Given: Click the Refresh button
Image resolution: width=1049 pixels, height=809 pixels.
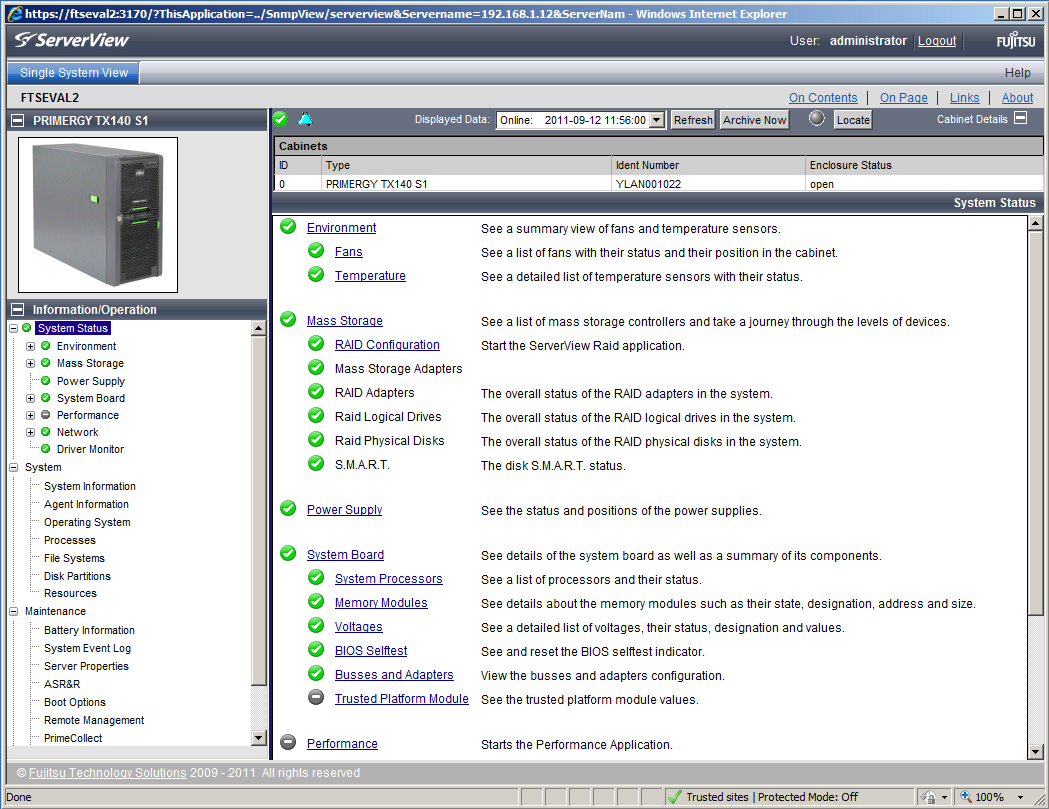Looking at the screenshot, I should click(x=693, y=120).
